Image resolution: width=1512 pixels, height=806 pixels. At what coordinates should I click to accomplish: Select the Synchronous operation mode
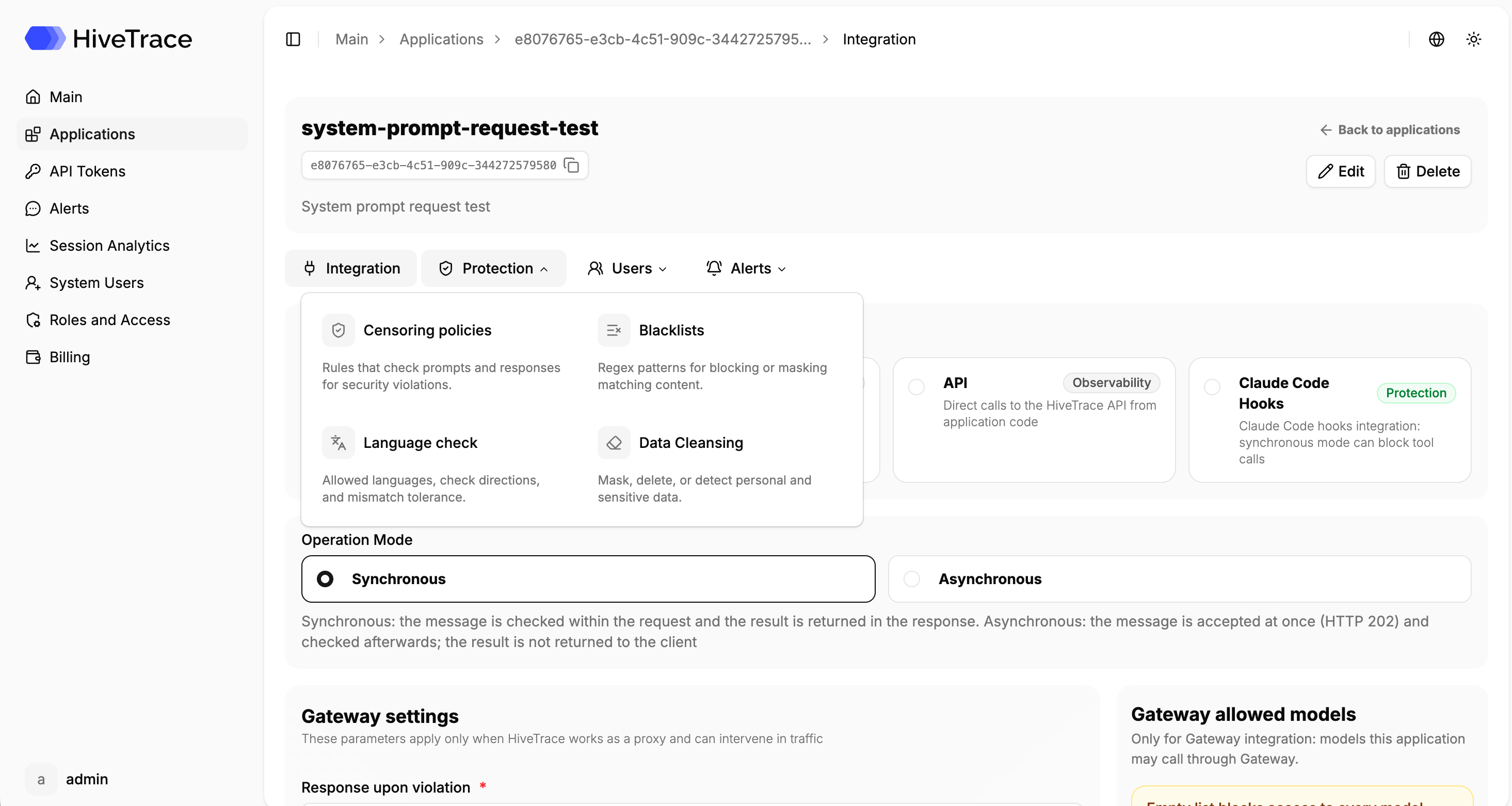[x=588, y=579]
